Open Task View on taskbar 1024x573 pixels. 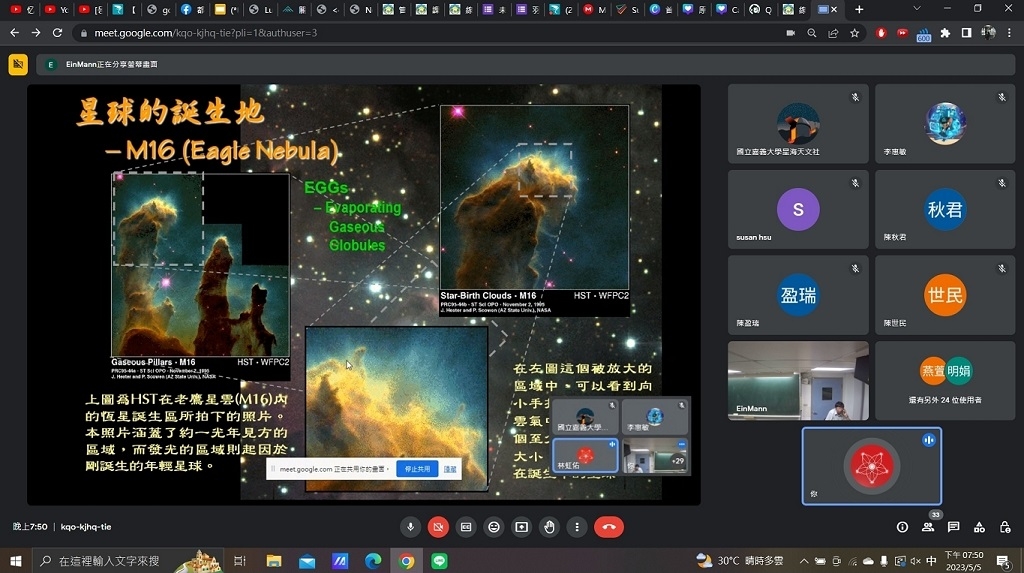click(x=240, y=561)
